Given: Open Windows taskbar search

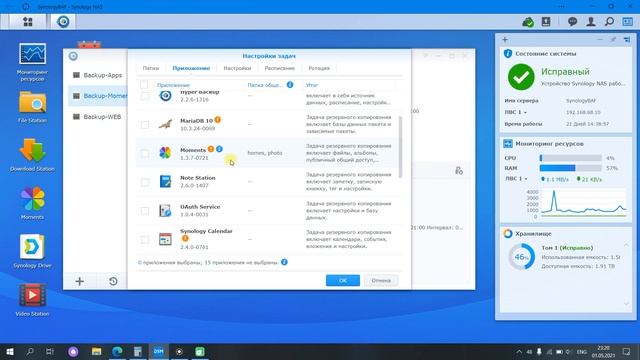Looking at the screenshot, I should [30, 351].
